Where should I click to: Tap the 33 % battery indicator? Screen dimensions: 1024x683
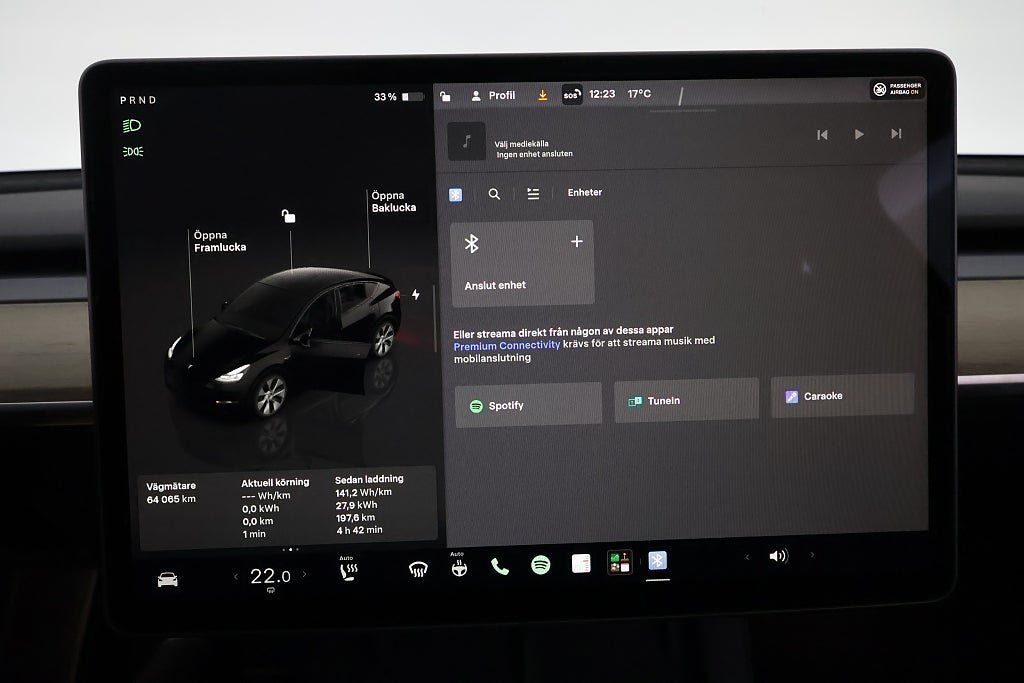(399, 97)
